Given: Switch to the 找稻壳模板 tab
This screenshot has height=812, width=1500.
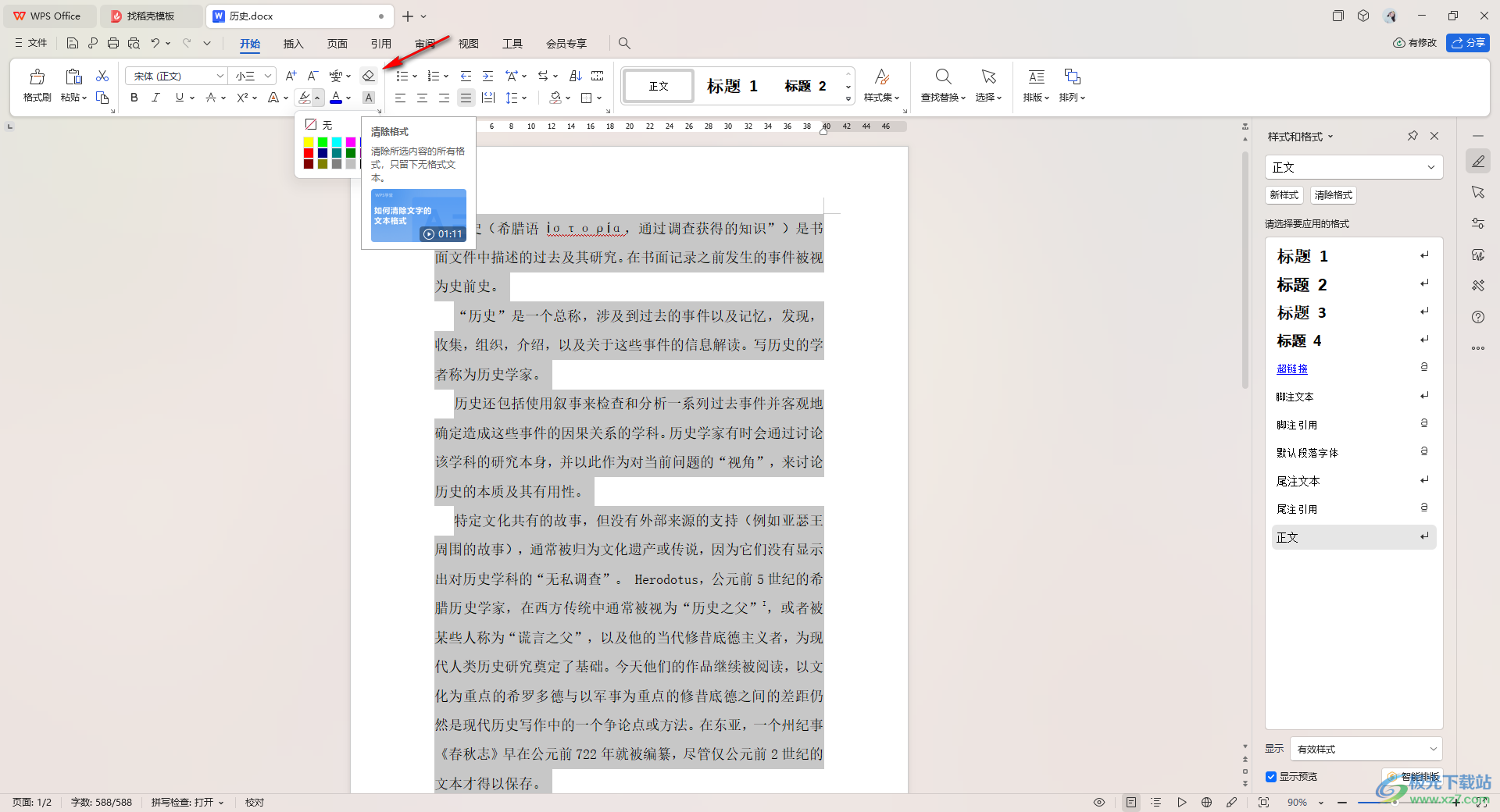Looking at the screenshot, I should pyautogui.click(x=151, y=16).
